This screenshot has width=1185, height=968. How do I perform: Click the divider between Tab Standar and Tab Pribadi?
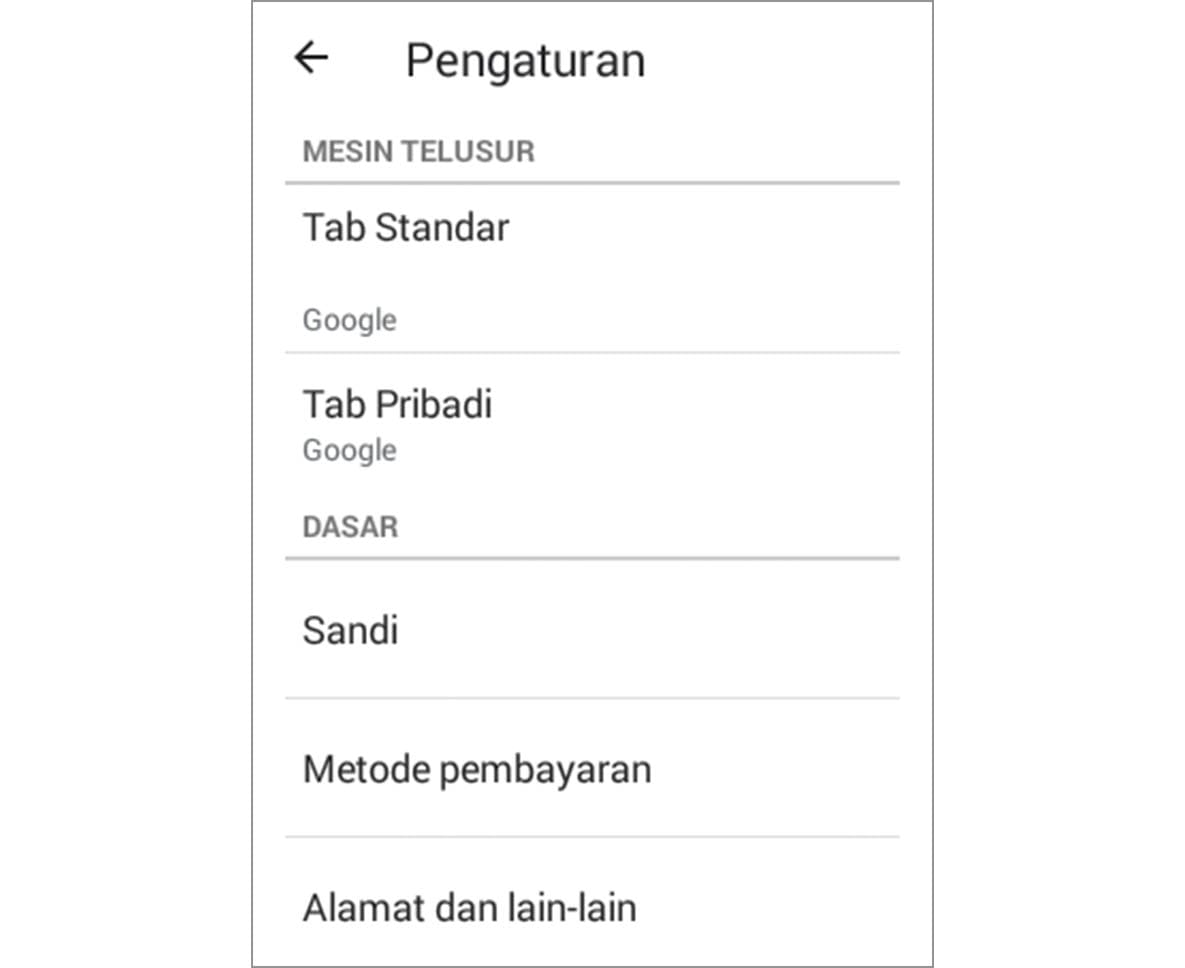pyautogui.click(x=592, y=352)
